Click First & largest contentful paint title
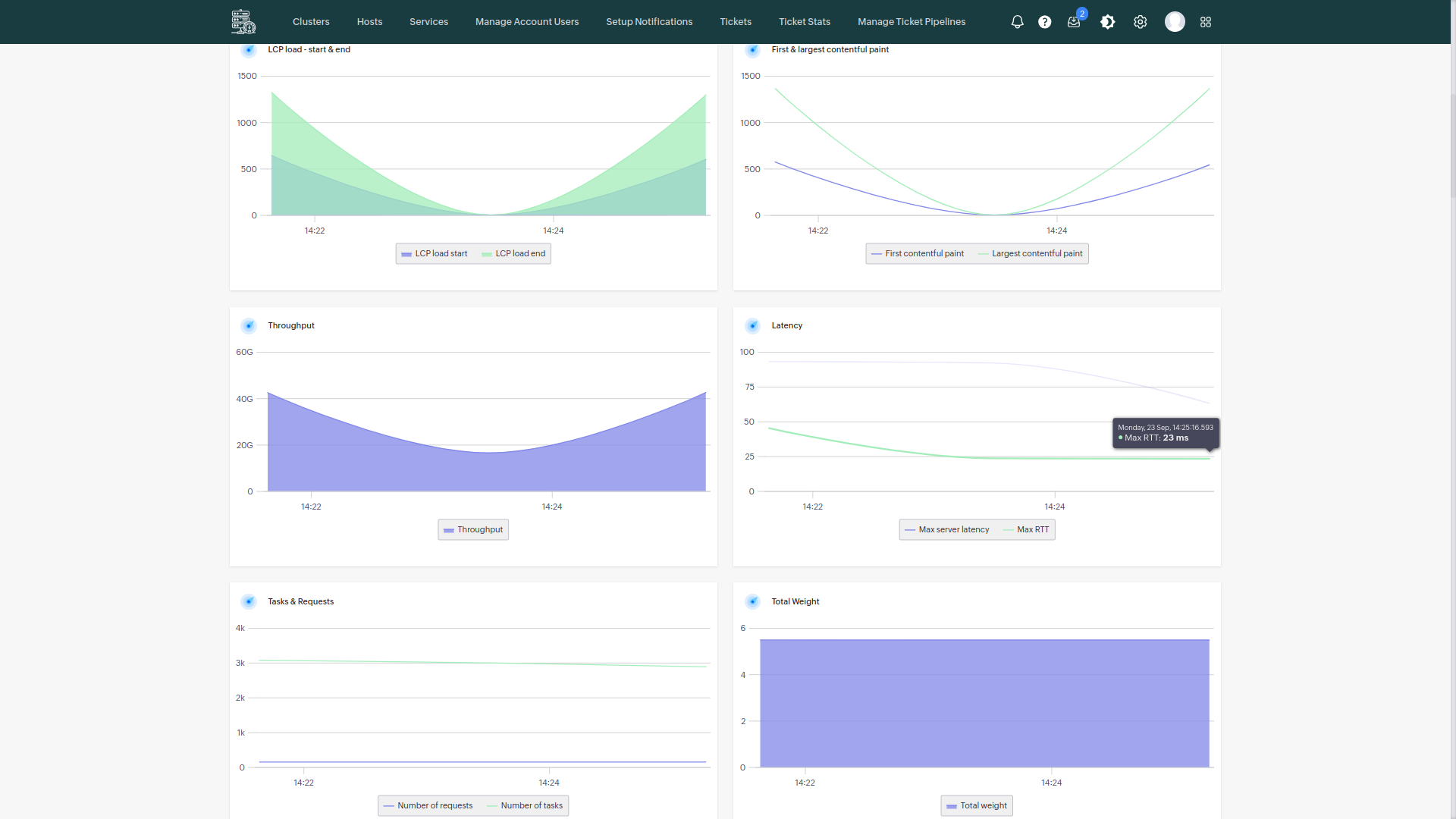 [x=830, y=50]
